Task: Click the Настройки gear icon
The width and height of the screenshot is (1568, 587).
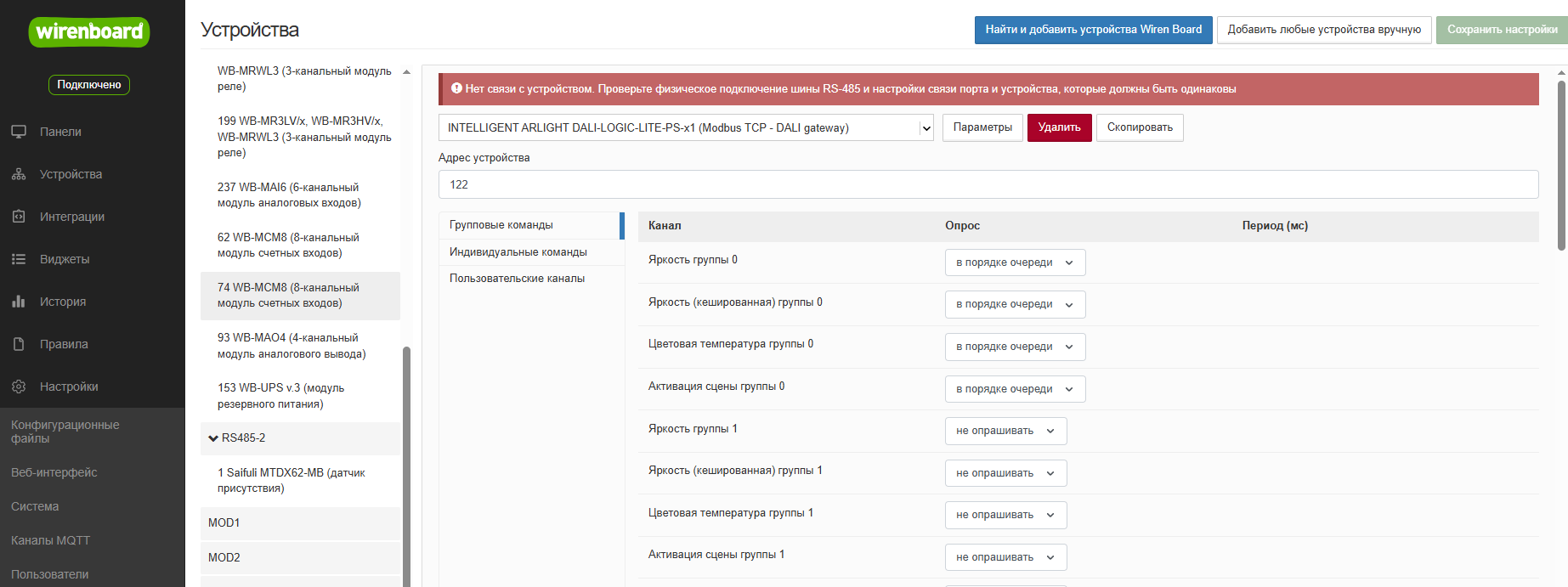Action: (x=19, y=387)
